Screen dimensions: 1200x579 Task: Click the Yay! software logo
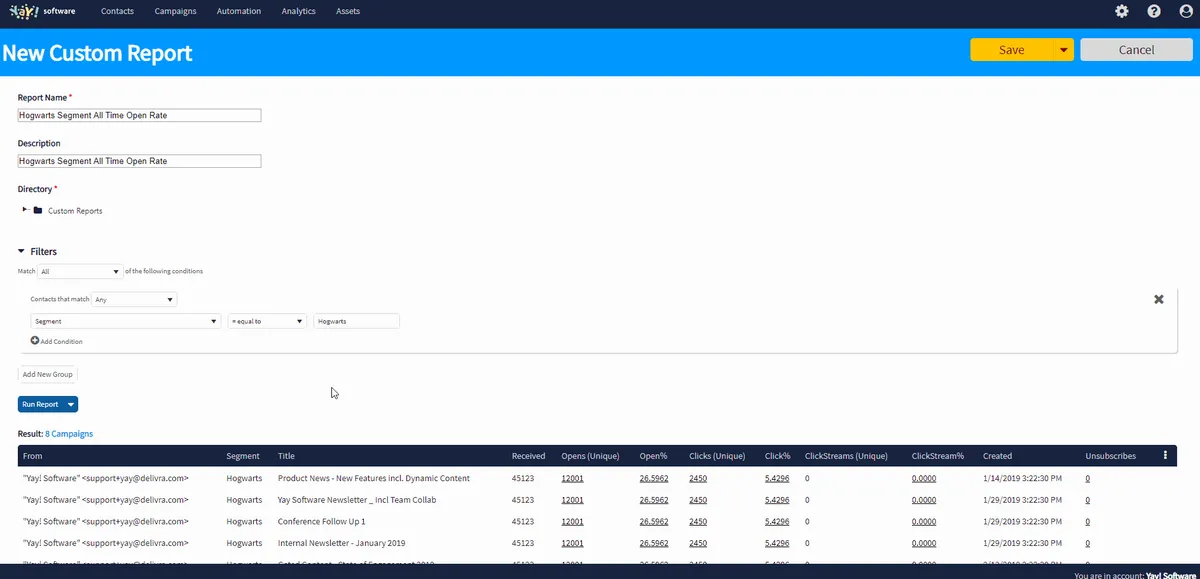43,11
